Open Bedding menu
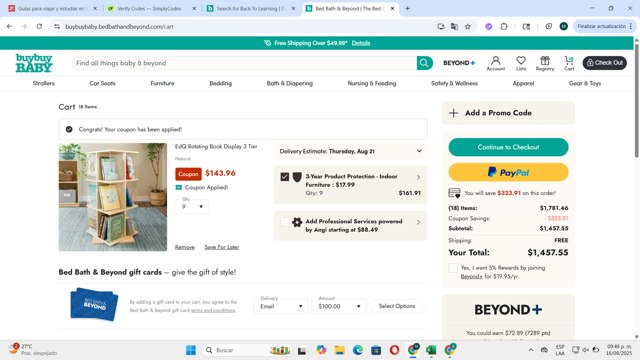640x360 pixels. [220, 83]
